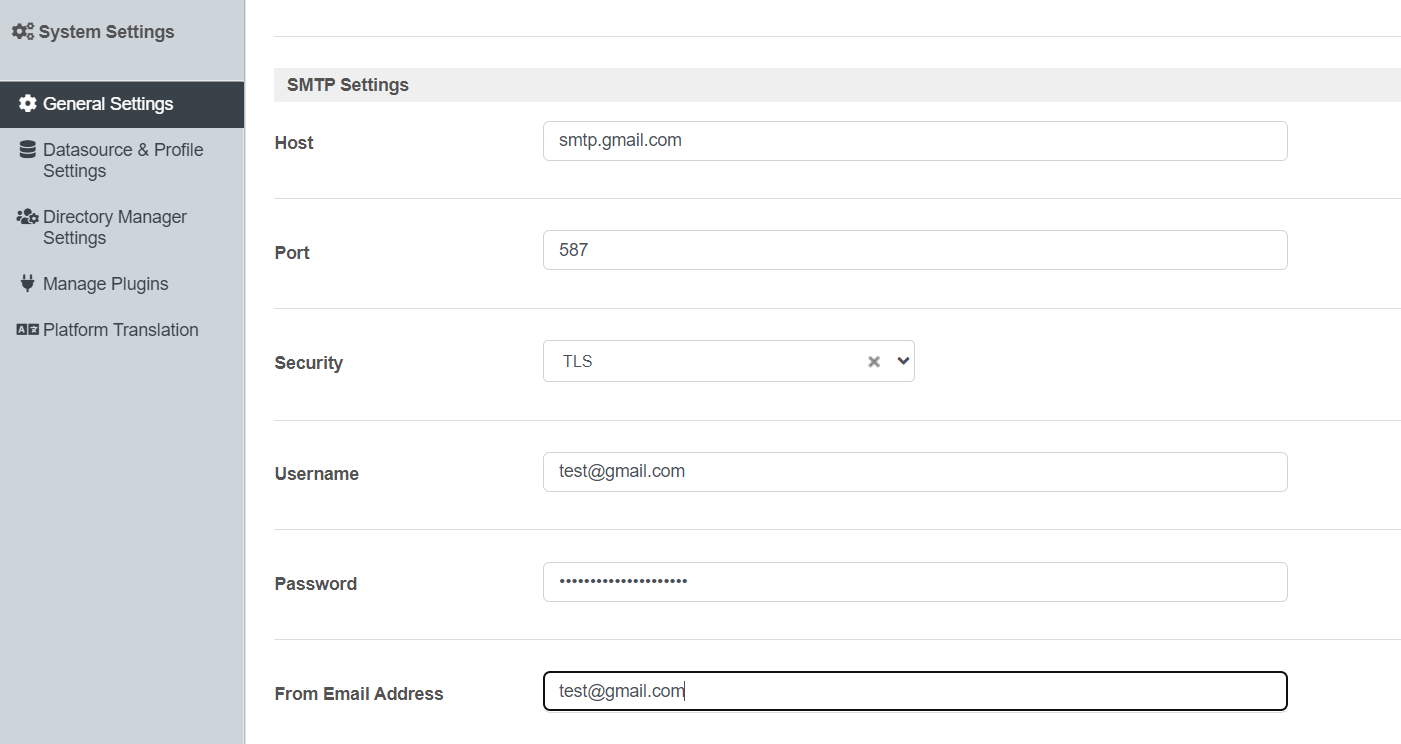Go to Datasource & Profile Settings
Viewport: 1401px width, 744px height.
click(122, 160)
